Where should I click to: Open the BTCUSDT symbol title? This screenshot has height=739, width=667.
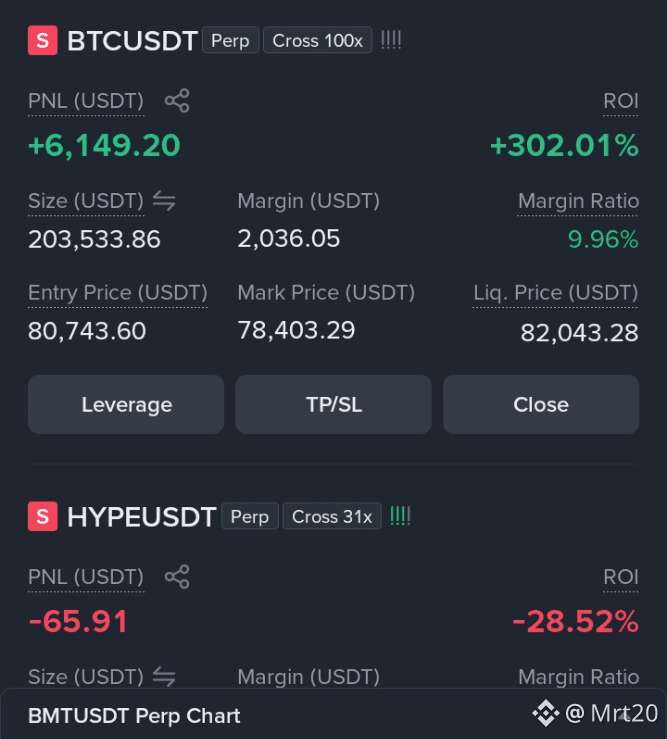[x=132, y=41]
